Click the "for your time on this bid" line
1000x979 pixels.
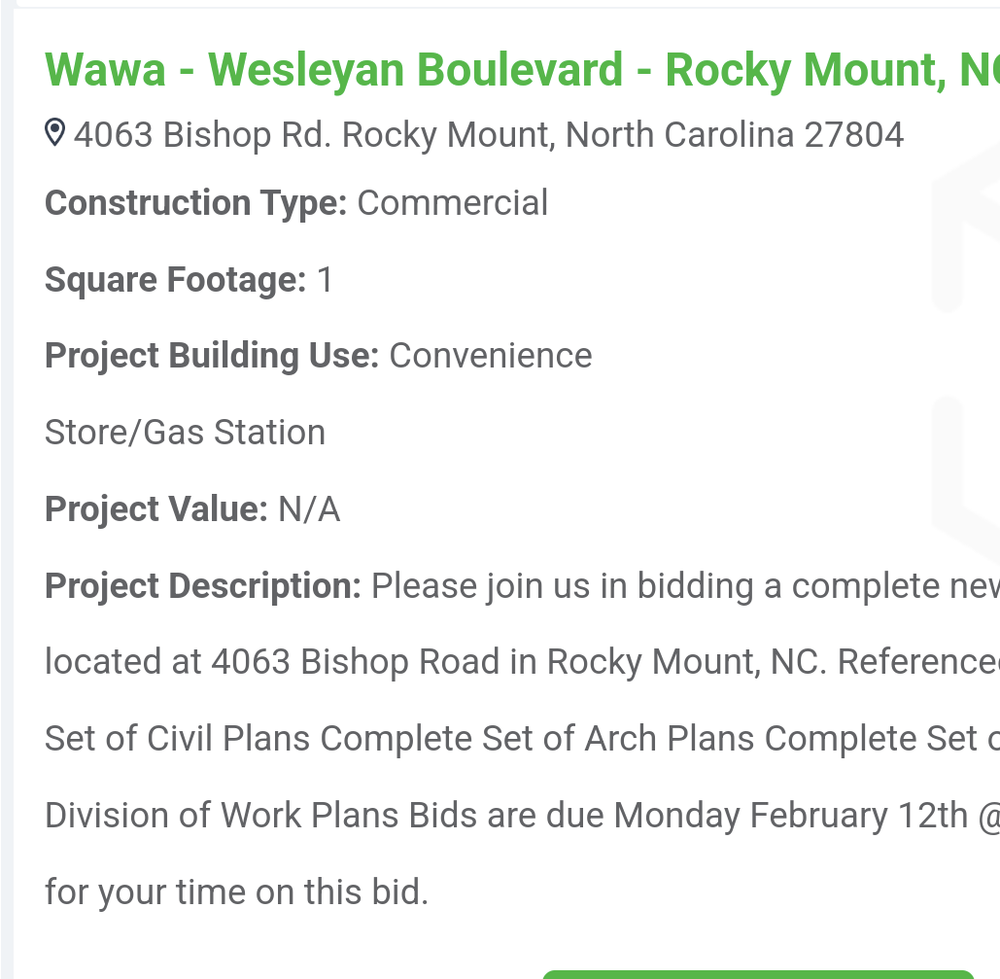(236, 891)
